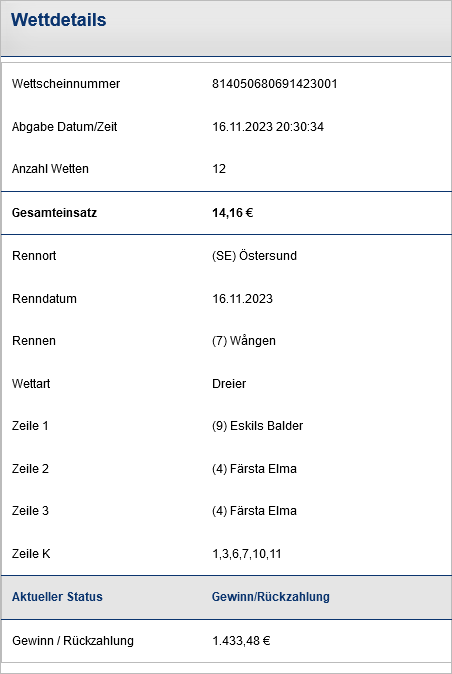Click the Wettscheinnummer label

coord(66,84)
